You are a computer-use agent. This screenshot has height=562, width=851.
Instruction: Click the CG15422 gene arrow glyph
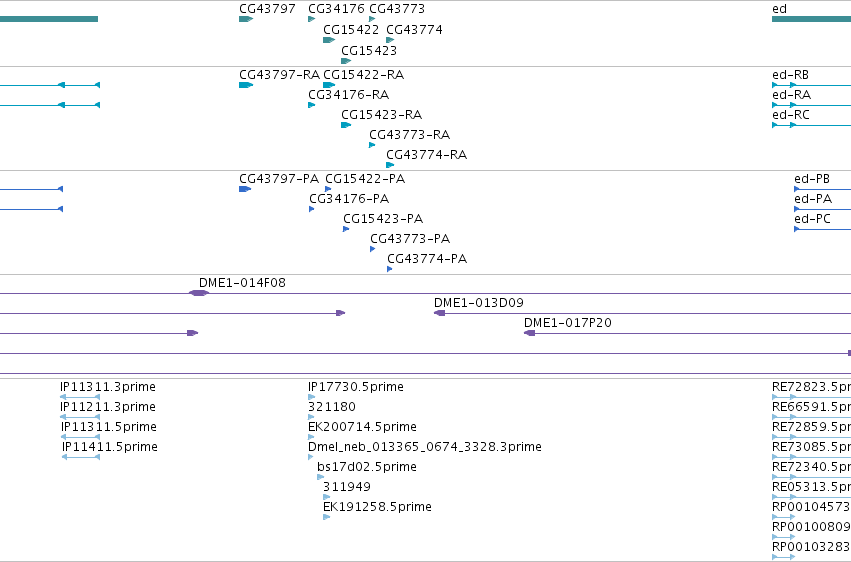click(329, 40)
